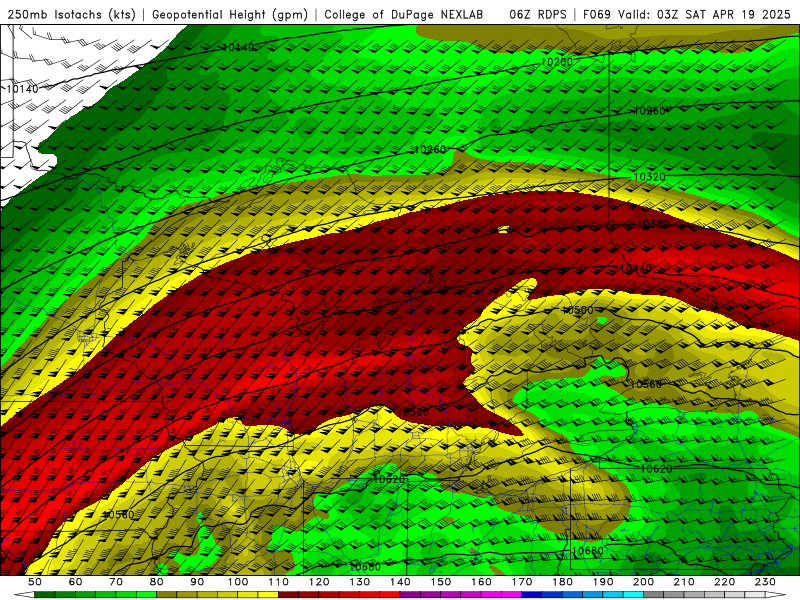800x600 pixels.
Task: Click the 10200 height contour label
Action: click(x=557, y=62)
